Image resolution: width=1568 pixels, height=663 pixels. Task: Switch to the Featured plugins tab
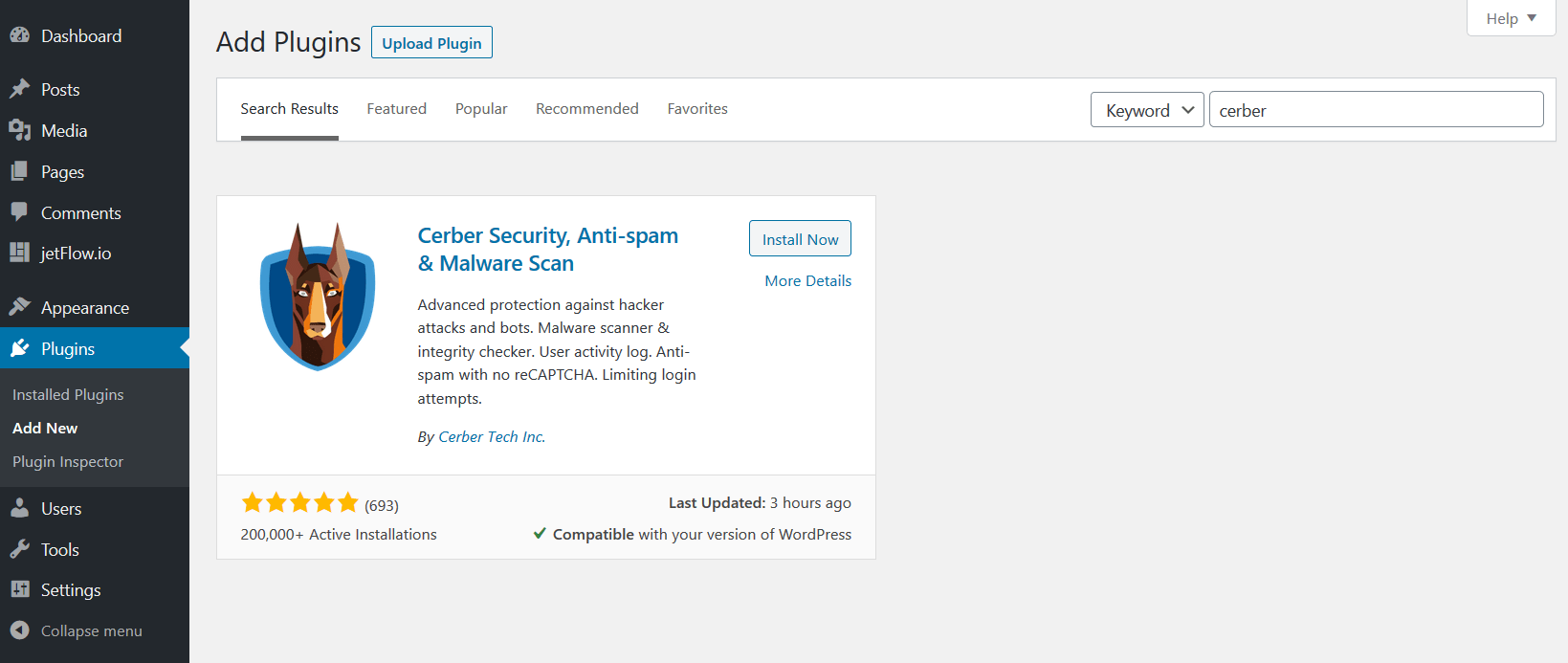tap(396, 108)
